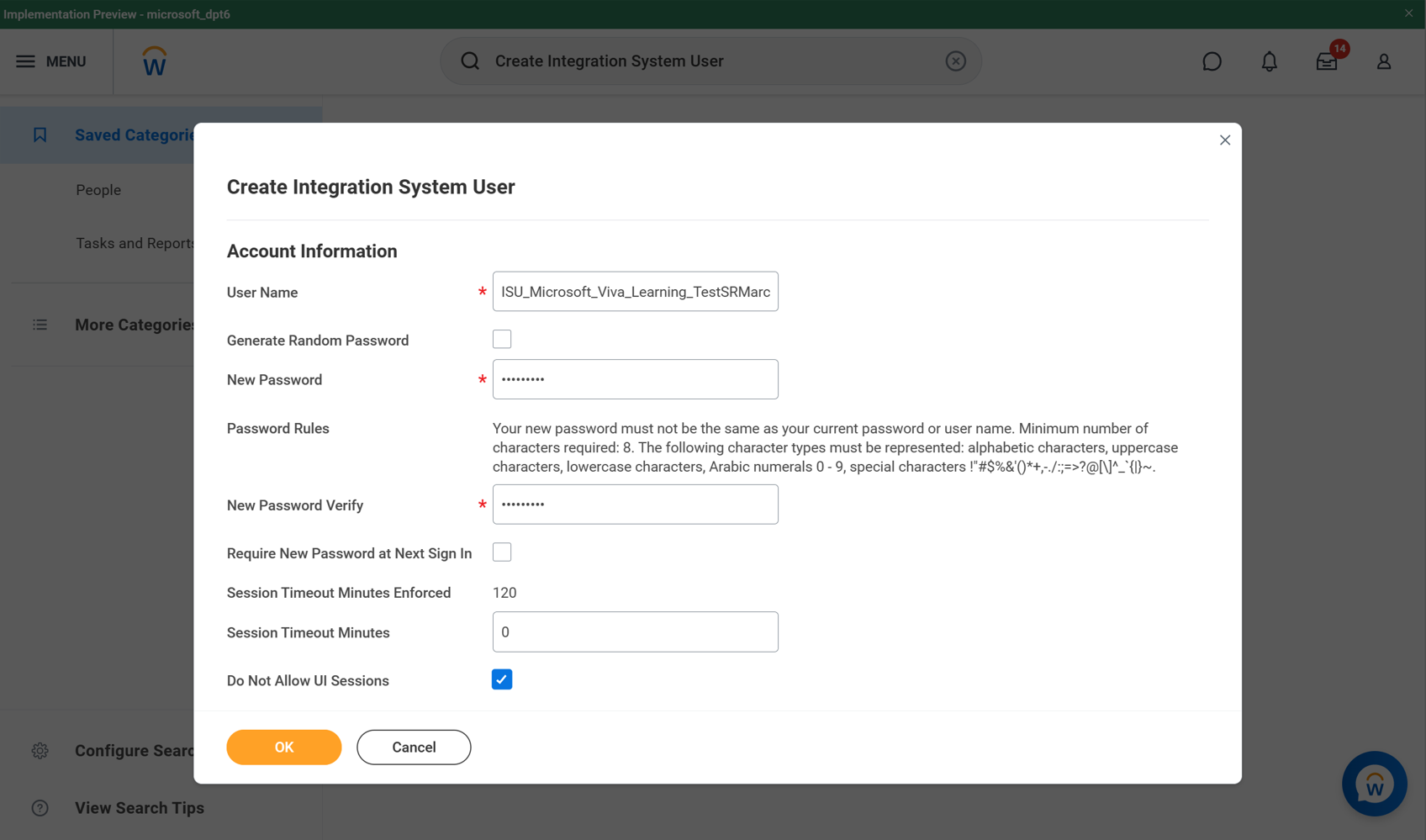The image size is (1426, 840).
Task: Click the Create Integration System User title
Action: pos(371,187)
